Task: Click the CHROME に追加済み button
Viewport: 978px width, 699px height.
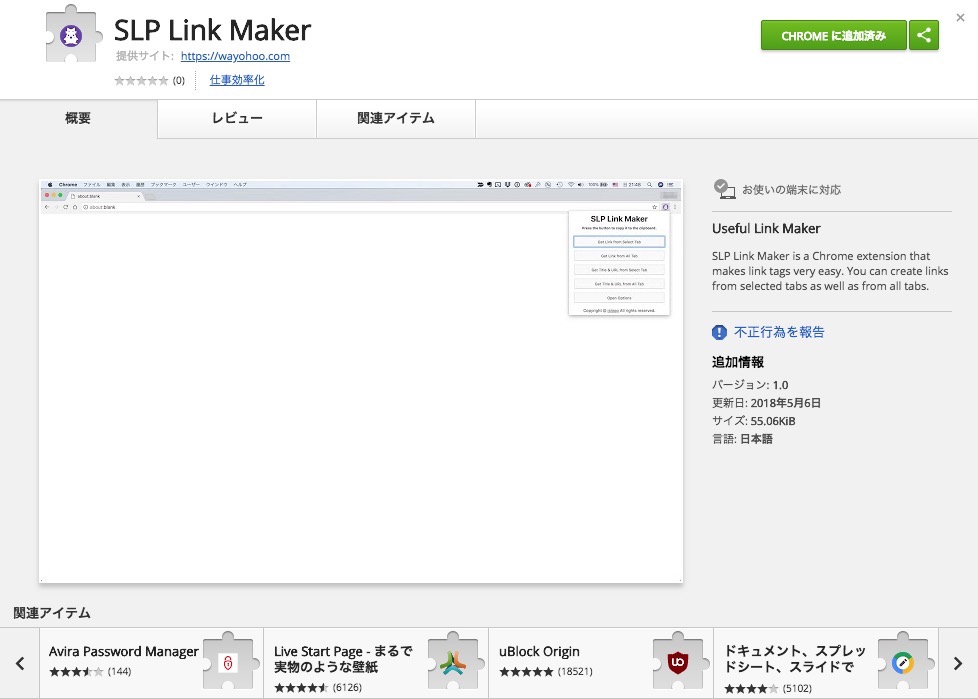Action: click(833, 36)
